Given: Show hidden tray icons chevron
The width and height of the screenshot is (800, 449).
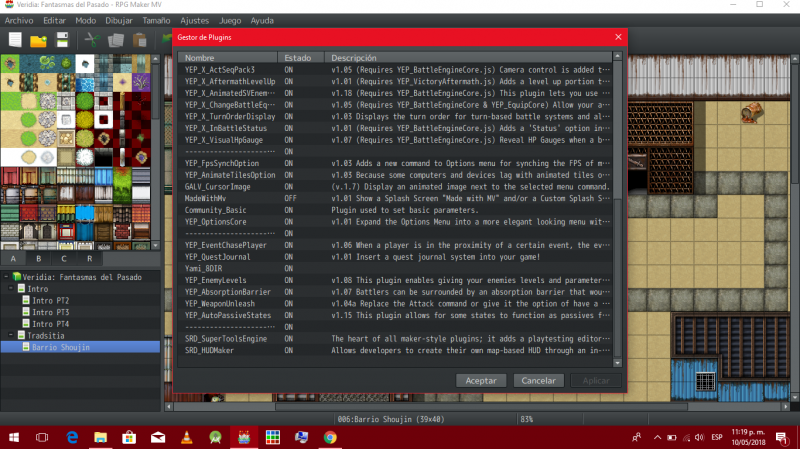Looking at the screenshot, I should coord(657,437).
